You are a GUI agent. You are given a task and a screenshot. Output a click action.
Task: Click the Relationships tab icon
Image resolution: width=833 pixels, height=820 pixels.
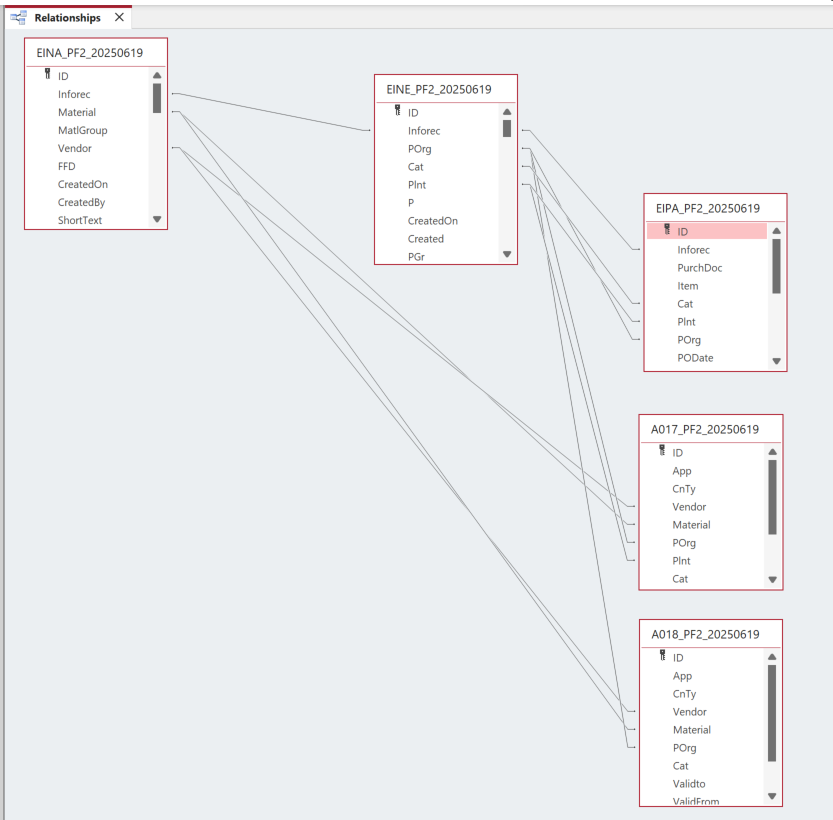click(x=18, y=17)
